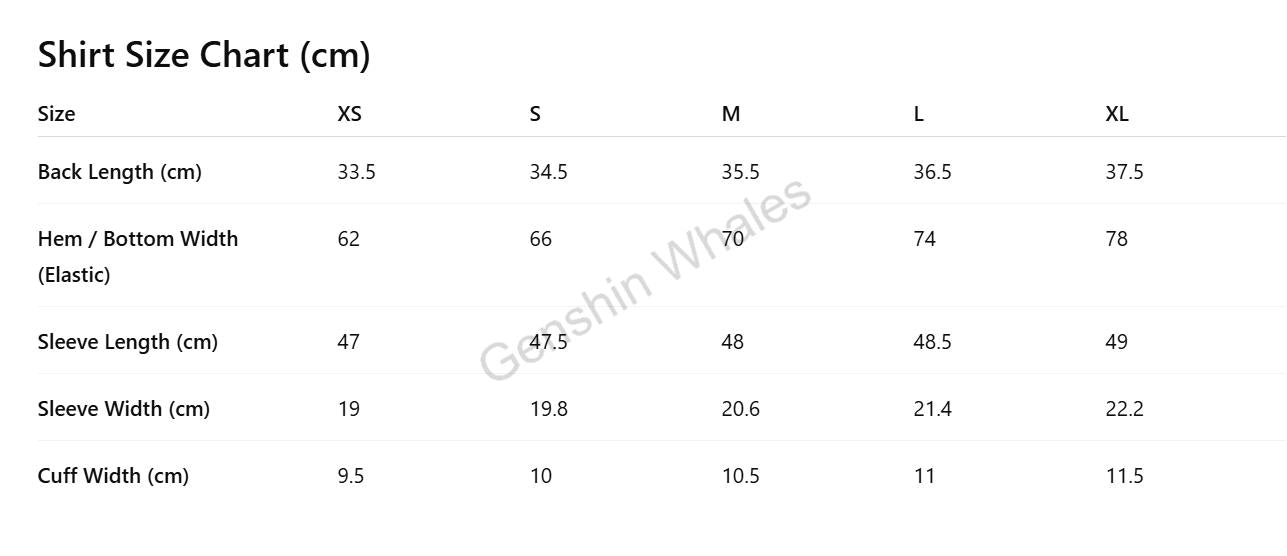1287x556 pixels.
Task: Select the 22.2 sleeve width cell
Action: pyautogui.click(x=1124, y=409)
